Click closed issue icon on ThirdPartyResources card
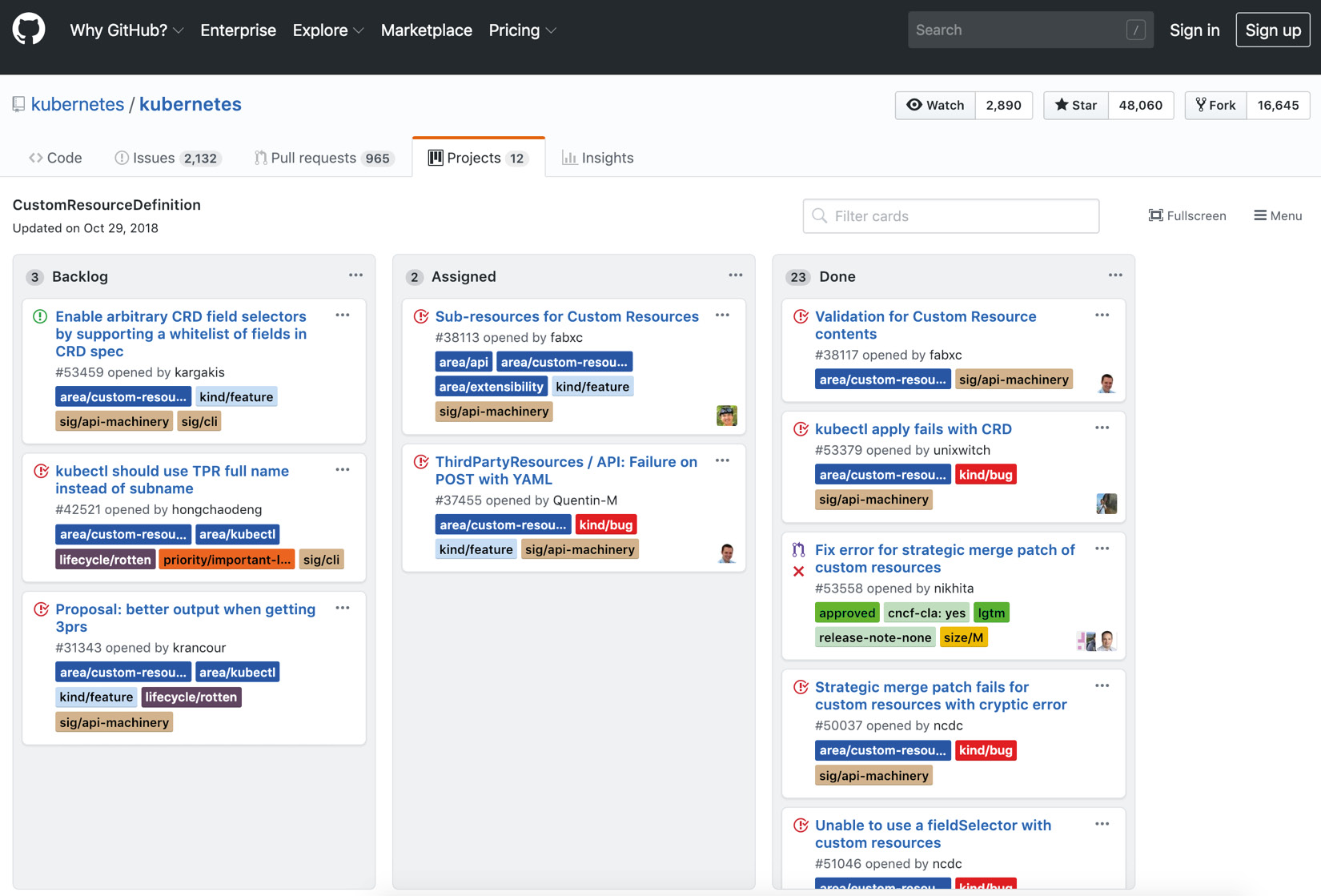The image size is (1321, 896). click(421, 462)
